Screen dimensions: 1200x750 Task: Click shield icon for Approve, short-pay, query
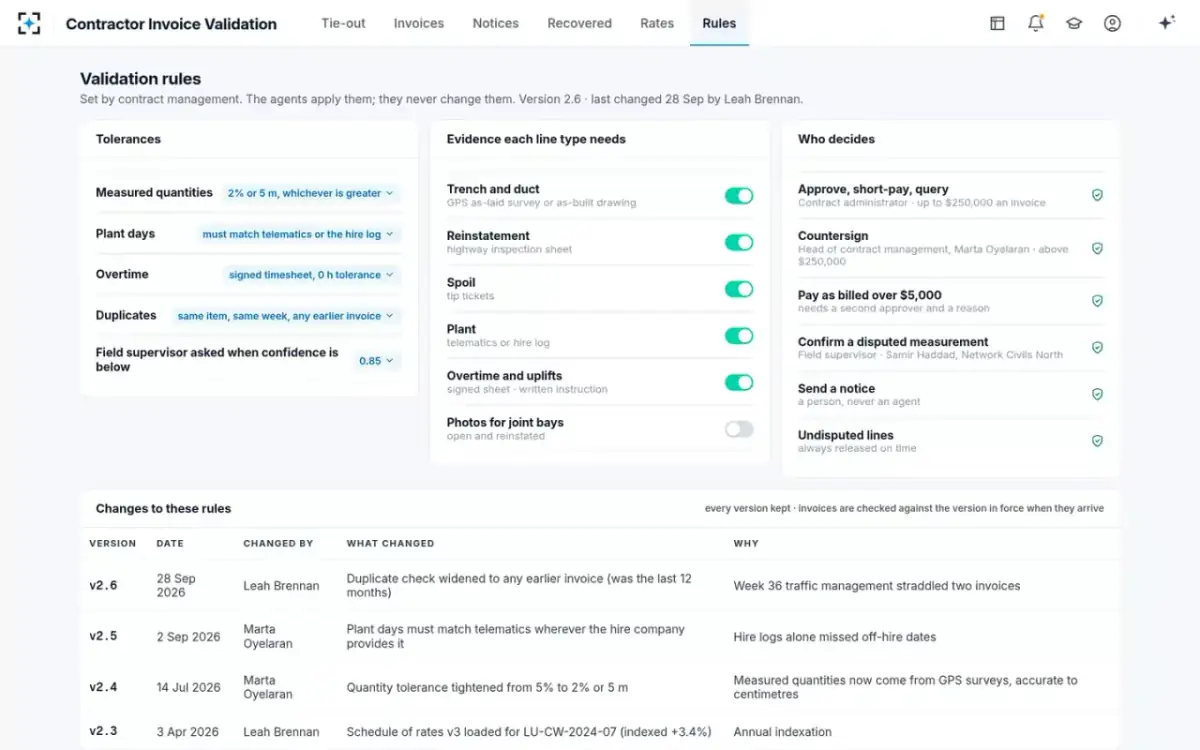[1097, 195]
